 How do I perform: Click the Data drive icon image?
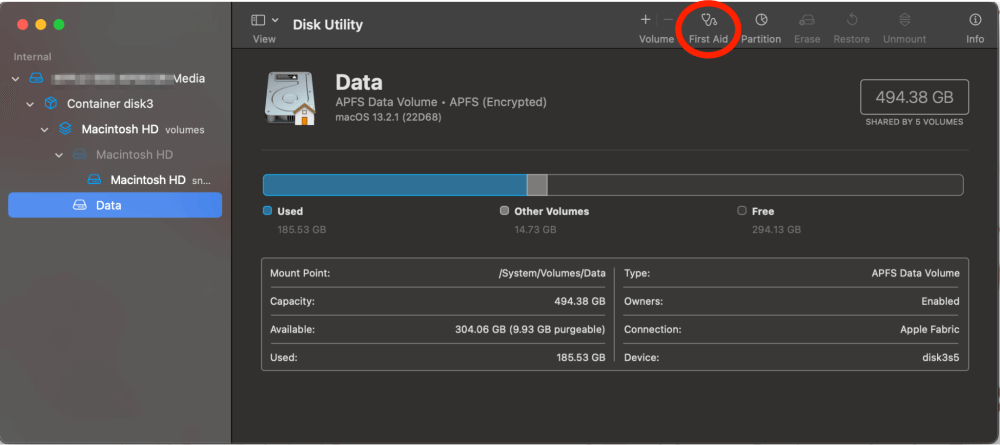pos(290,97)
